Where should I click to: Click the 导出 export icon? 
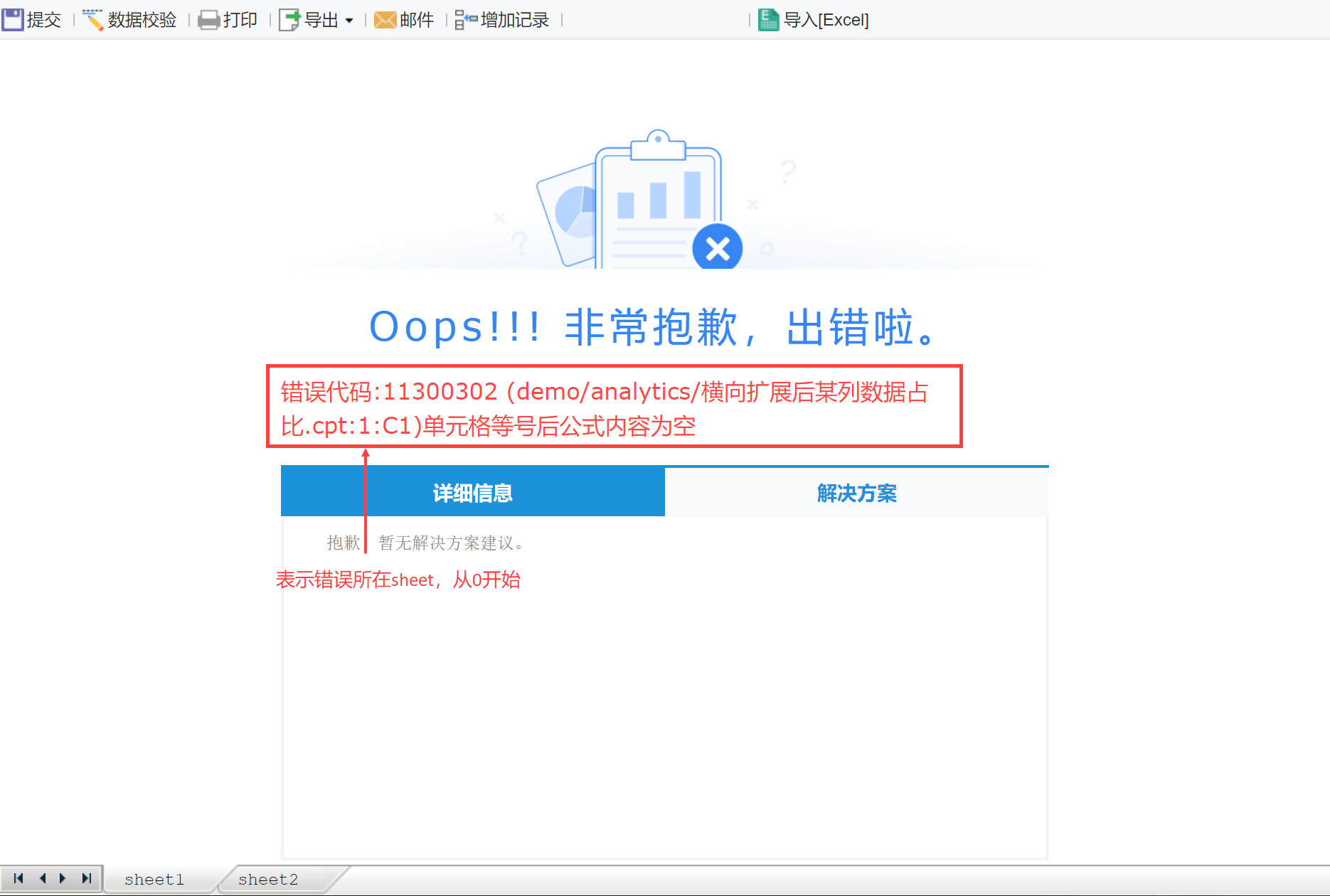(x=289, y=20)
